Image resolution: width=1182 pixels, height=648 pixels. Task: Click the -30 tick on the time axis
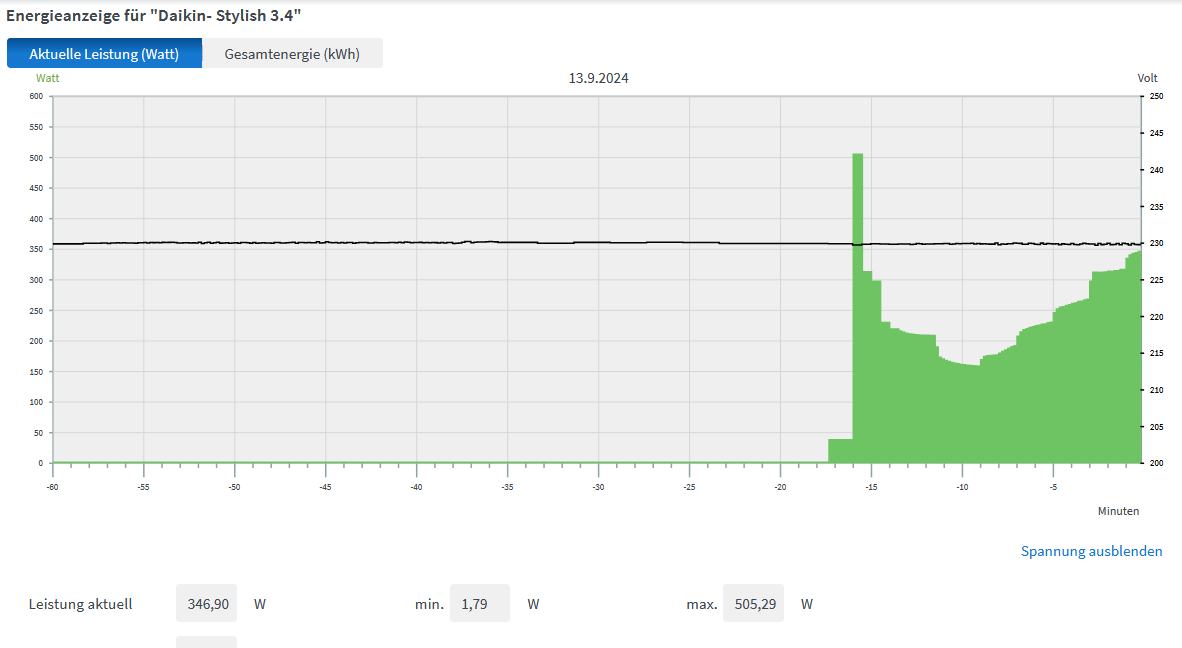point(598,487)
